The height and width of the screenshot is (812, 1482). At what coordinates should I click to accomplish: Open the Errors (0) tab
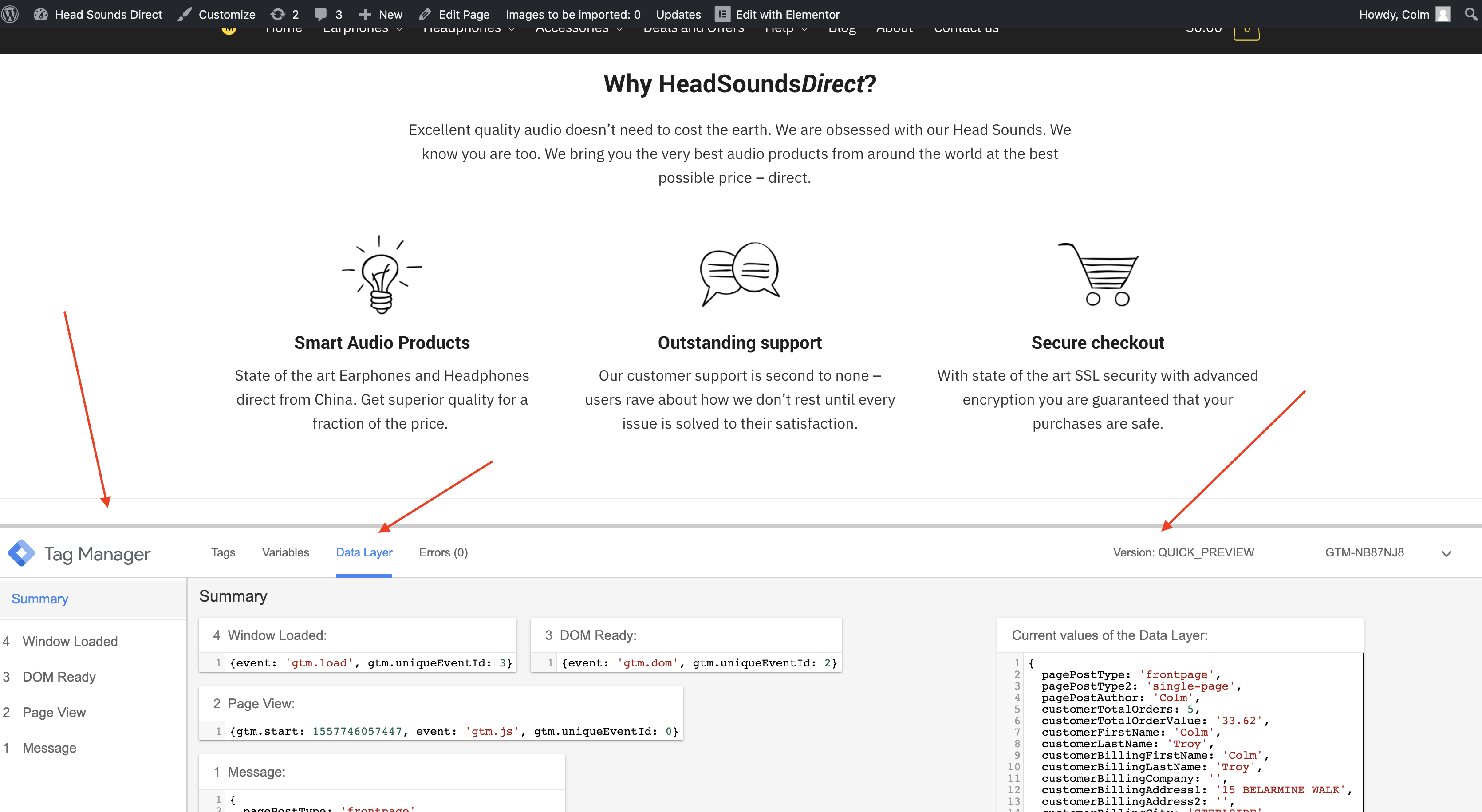pyautogui.click(x=444, y=552)
